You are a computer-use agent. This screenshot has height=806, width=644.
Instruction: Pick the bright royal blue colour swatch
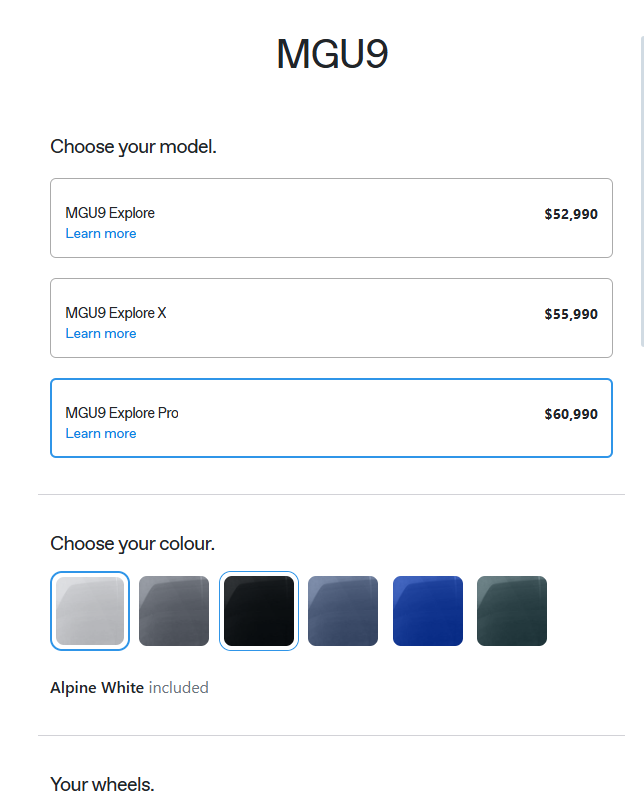tap(428, 611)
